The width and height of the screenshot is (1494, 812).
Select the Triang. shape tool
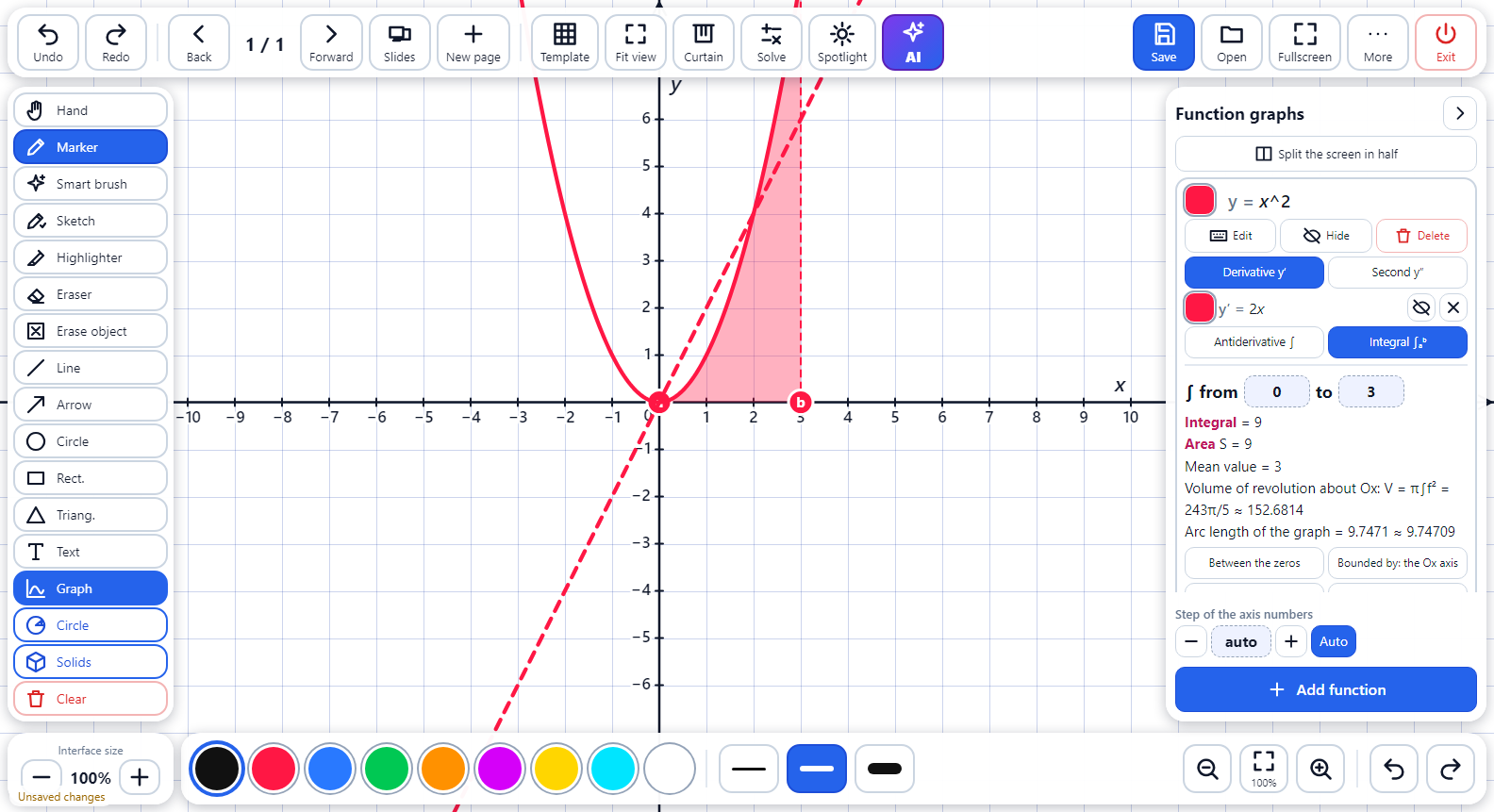click(91, 515)
